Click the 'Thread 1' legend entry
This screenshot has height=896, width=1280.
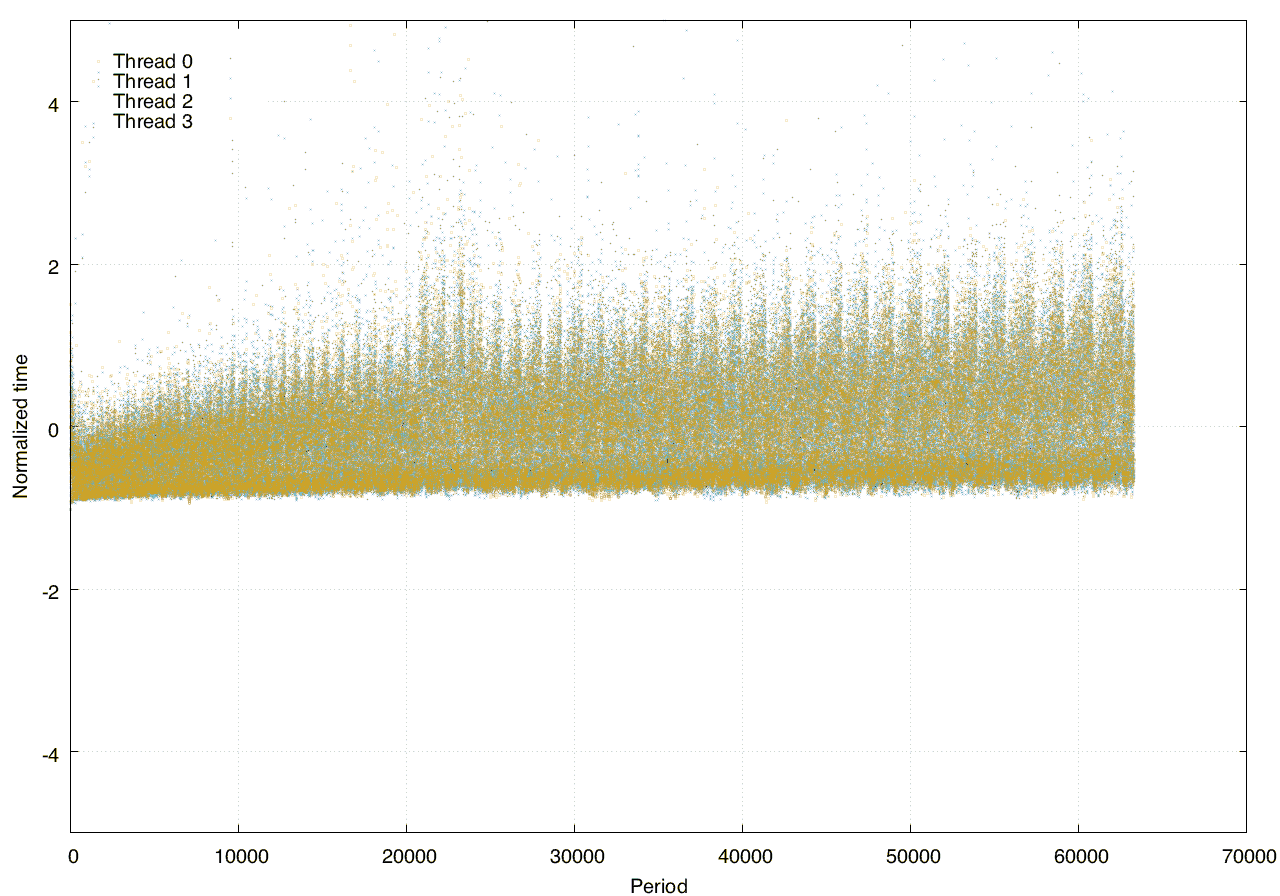click(x=153, y=82)
